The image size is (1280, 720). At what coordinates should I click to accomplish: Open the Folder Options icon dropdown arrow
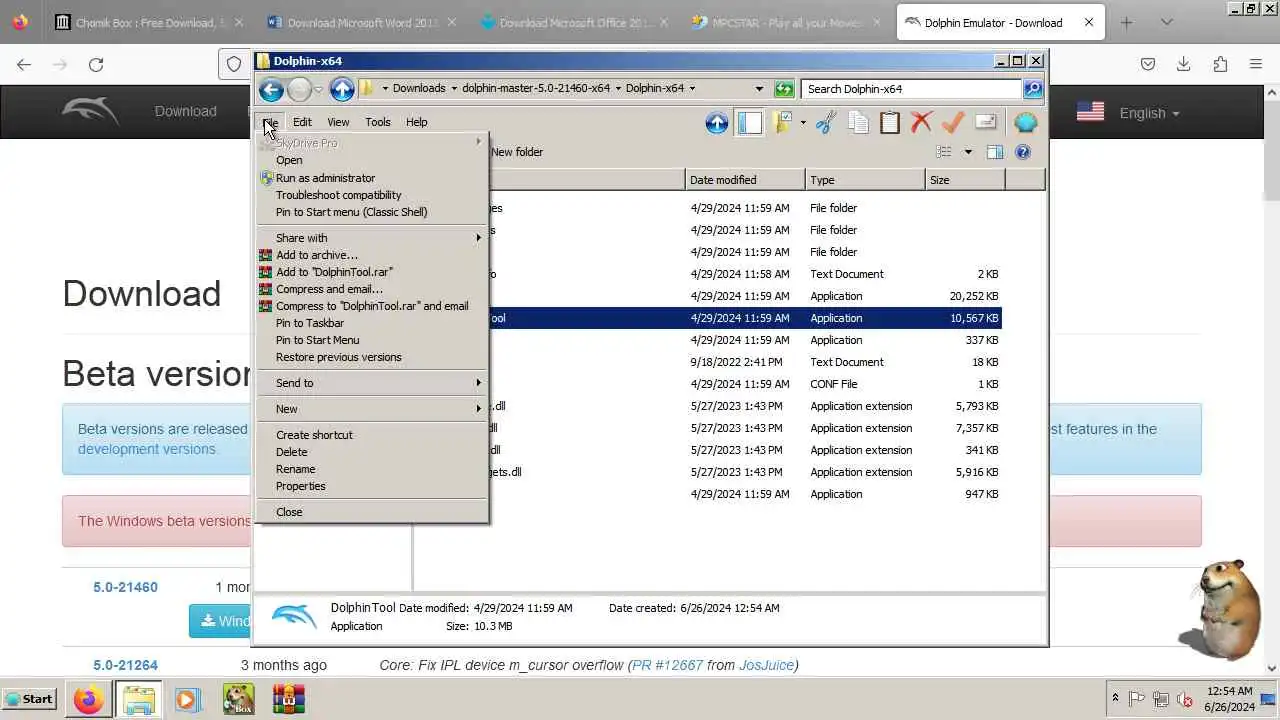pyautogui.click(x=802, y=123)
